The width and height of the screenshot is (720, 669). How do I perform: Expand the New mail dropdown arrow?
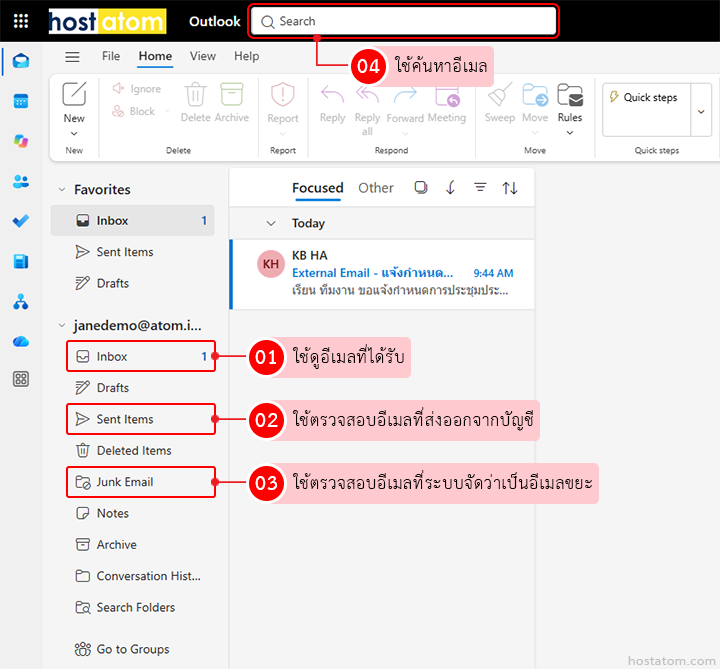[x=74, y=134]
